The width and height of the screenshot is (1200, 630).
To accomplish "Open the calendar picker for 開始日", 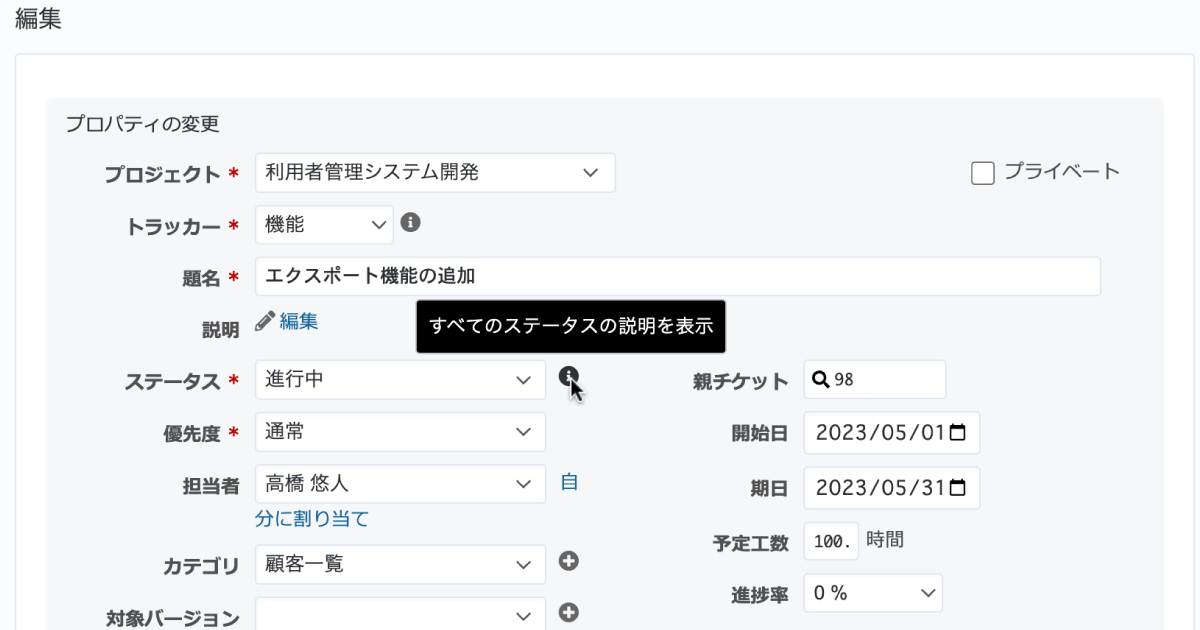I will pos(957,433).
